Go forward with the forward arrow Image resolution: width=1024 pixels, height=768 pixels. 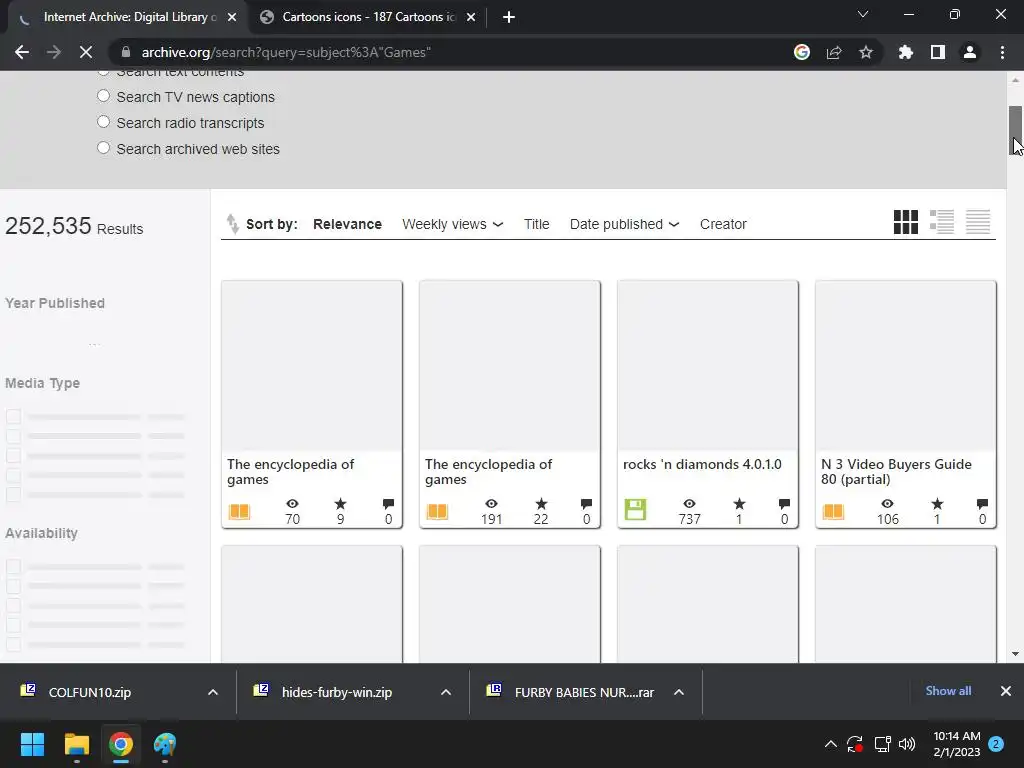click(x=54, y=52)
